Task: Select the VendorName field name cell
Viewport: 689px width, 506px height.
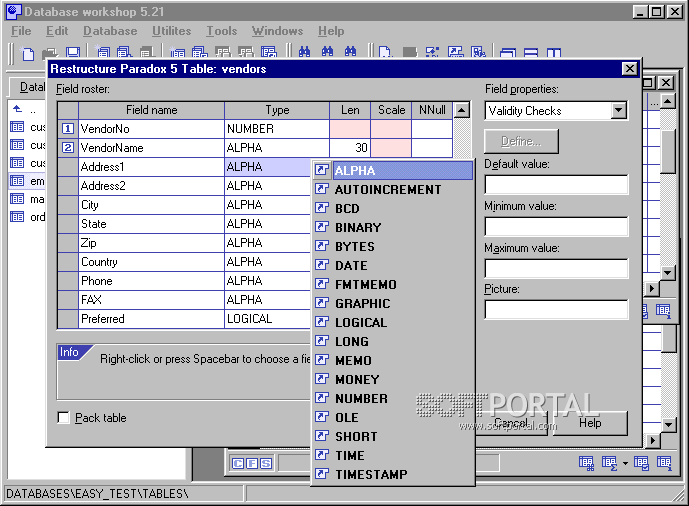Action: coord(152,148)
